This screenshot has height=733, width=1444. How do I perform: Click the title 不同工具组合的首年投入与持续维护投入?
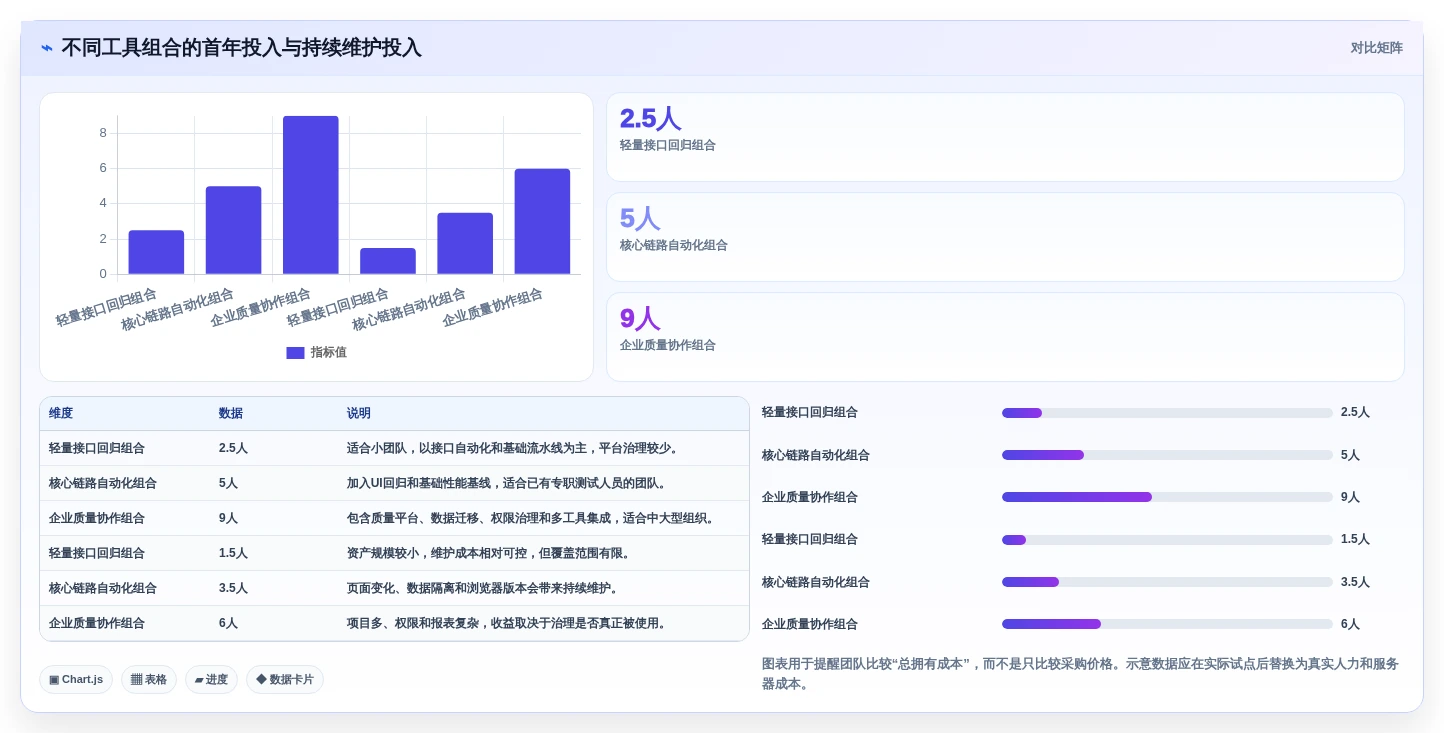point(241,48)
